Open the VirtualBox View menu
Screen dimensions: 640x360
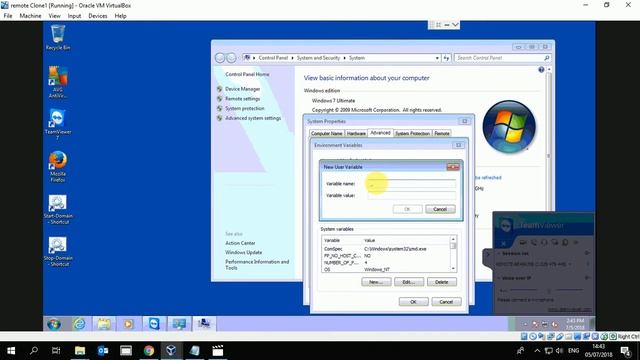pyautogui.click(x=54, y=16)
